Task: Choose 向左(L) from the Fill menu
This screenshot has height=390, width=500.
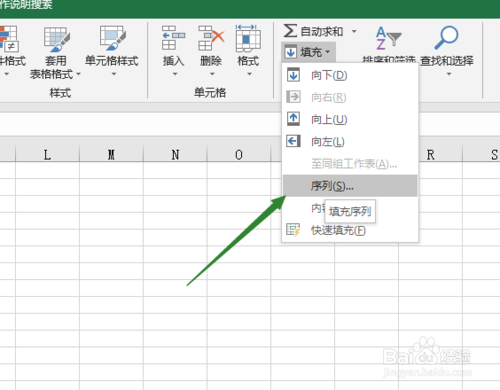Action: point(350,141)
